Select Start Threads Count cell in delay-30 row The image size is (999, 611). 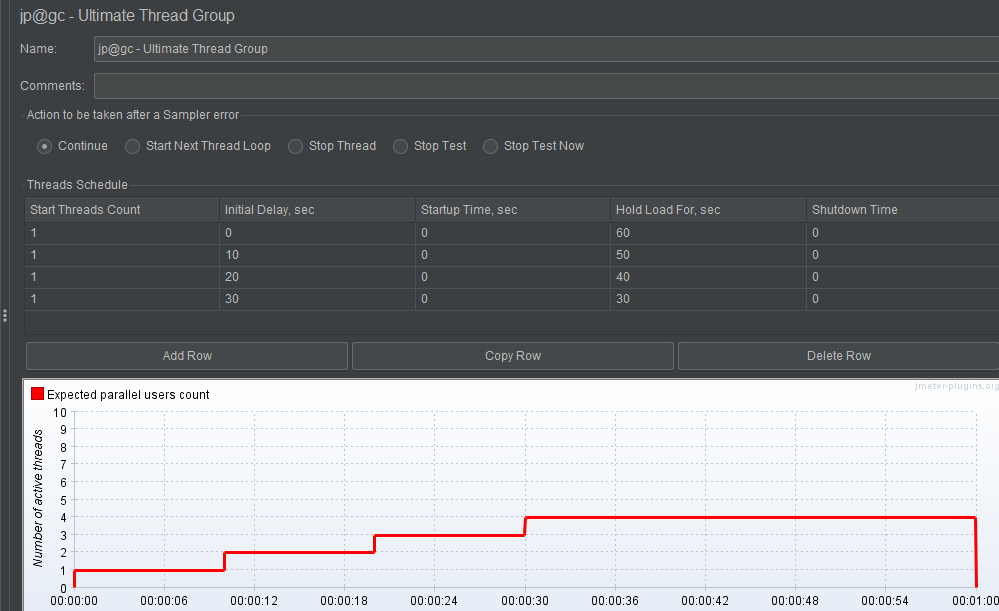pyautogui.click(x=122, y=299)
